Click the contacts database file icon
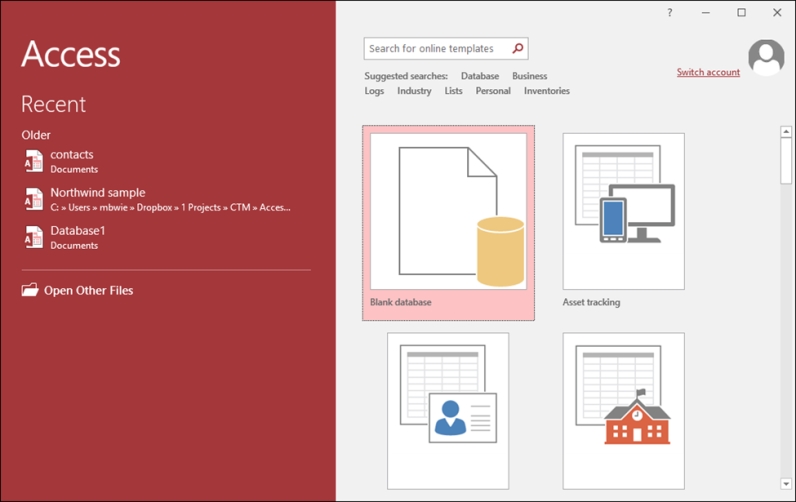This screenshot has height=502, width=796. tap(34, 161)
